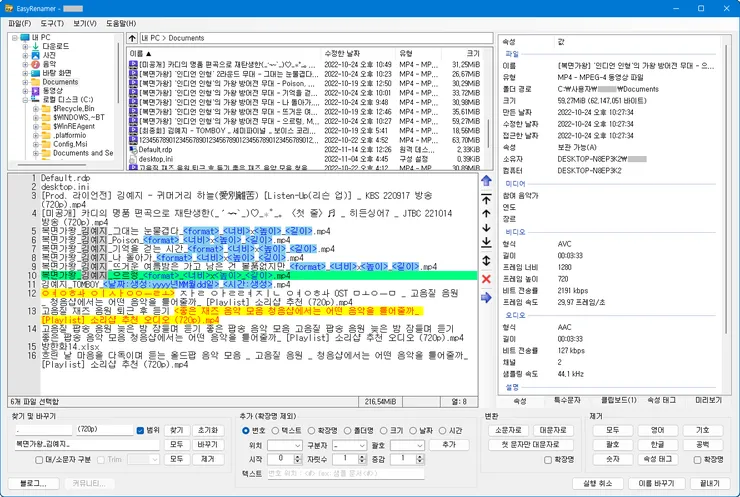This screenshot has width=740, height=497.
Task: Select the 폴더명 radio button
Action: tap(347, 430)
